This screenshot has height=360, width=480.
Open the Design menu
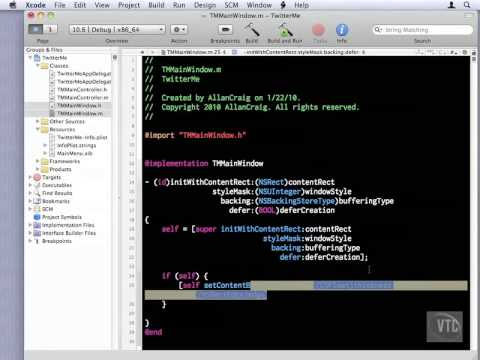coord(205,5)
